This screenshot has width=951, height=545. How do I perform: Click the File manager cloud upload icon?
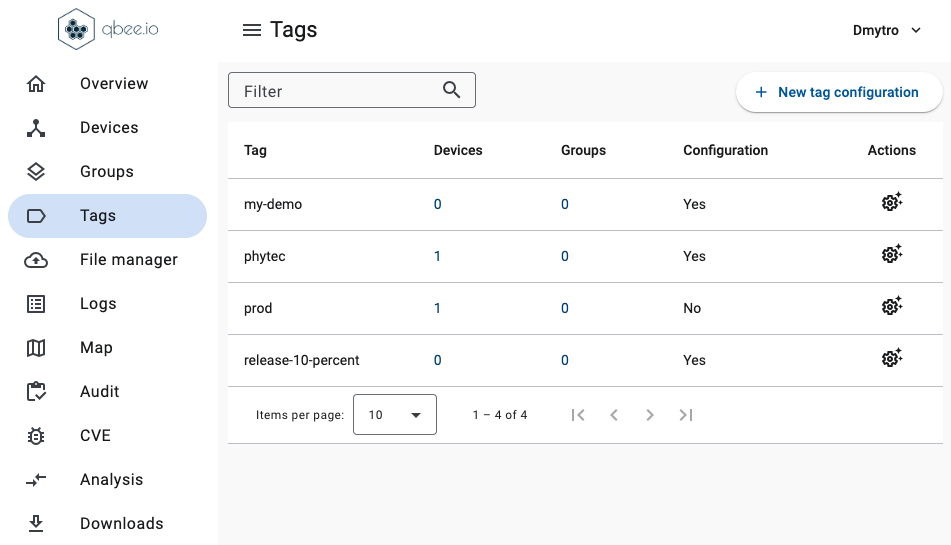(36, 260)
